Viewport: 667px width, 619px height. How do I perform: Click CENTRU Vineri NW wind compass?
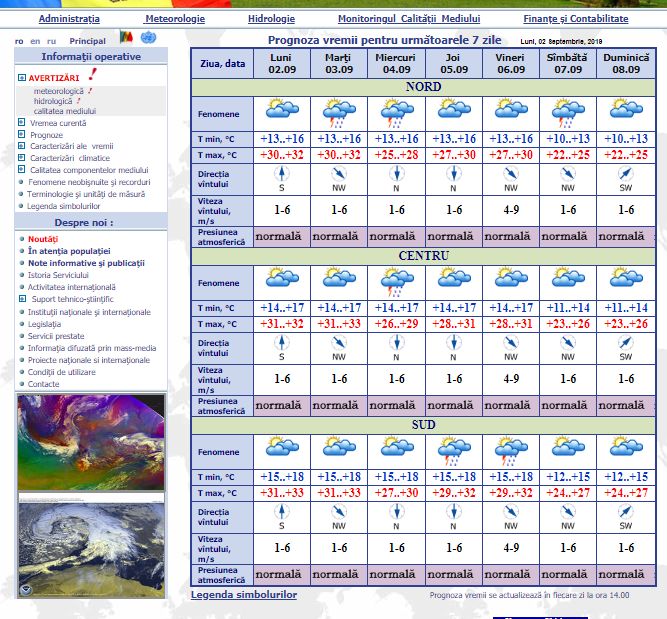coord(510,342)
